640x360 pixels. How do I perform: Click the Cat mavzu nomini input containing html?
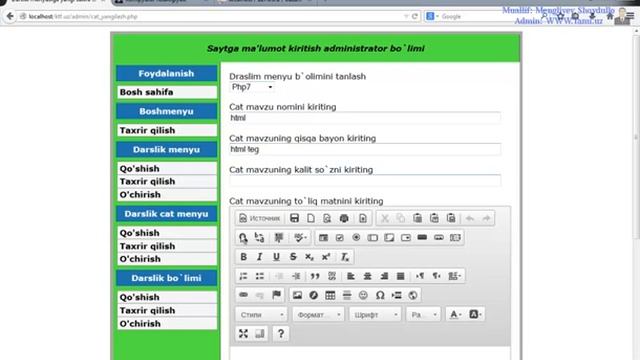[365, 118]
